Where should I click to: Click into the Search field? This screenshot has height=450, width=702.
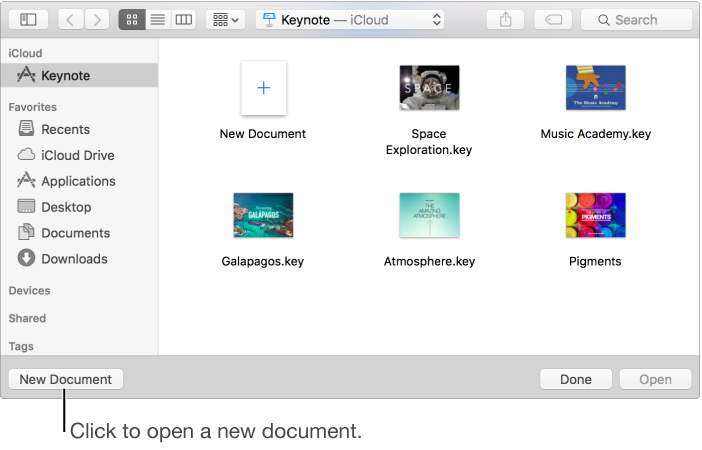coord(636,20)
